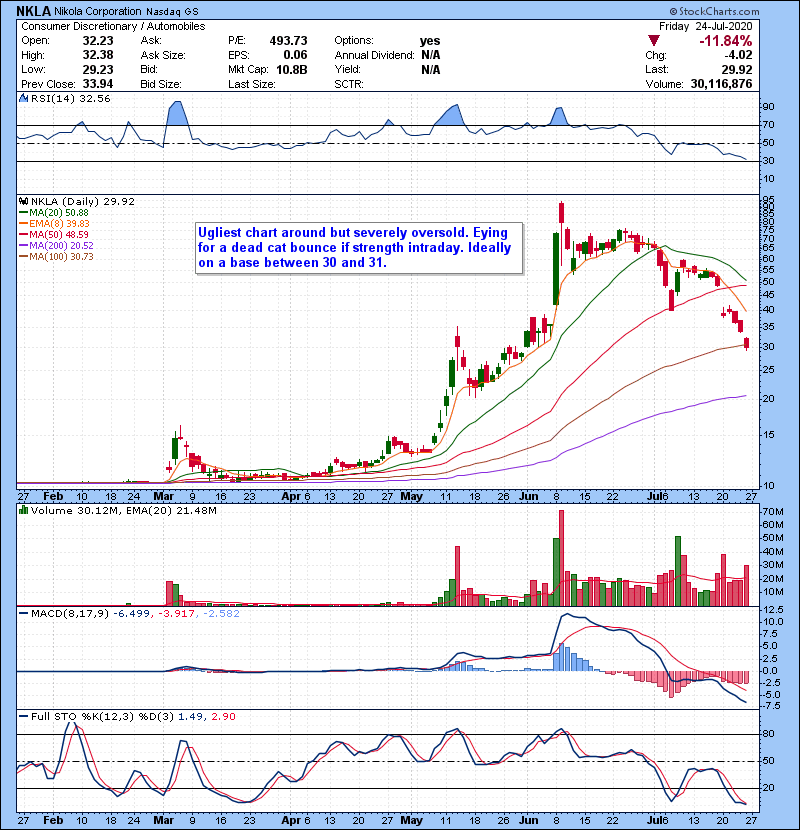Click the Last price 29.92
The width and height of the screenshot is (800, 830).
click(737, 69)
